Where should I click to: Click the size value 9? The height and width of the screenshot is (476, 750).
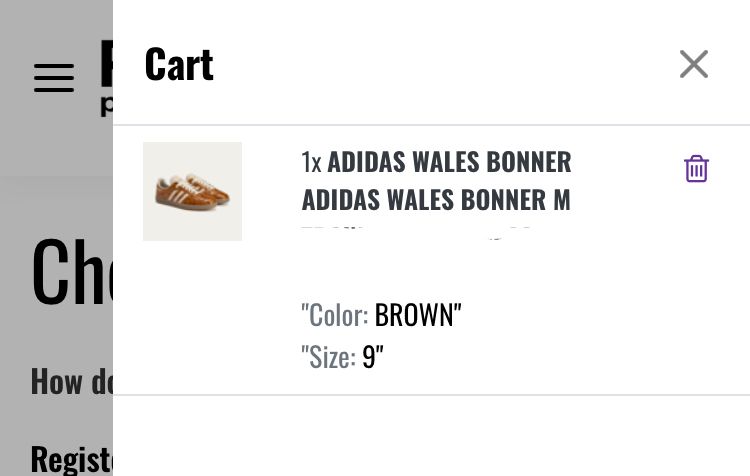click(x=369, y=357)
